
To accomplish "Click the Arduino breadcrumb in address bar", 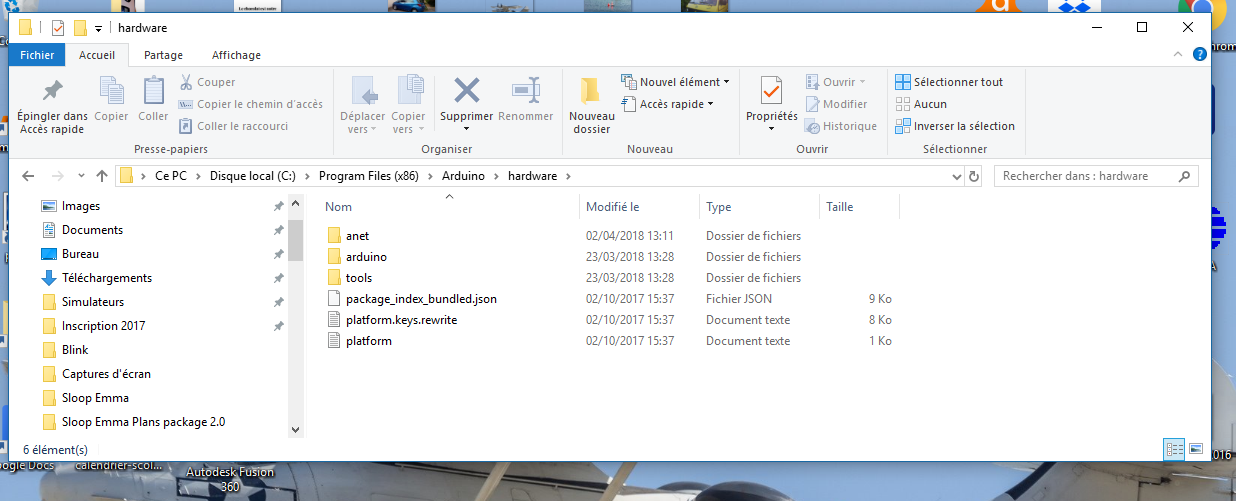I will click(x=463, y=176).
